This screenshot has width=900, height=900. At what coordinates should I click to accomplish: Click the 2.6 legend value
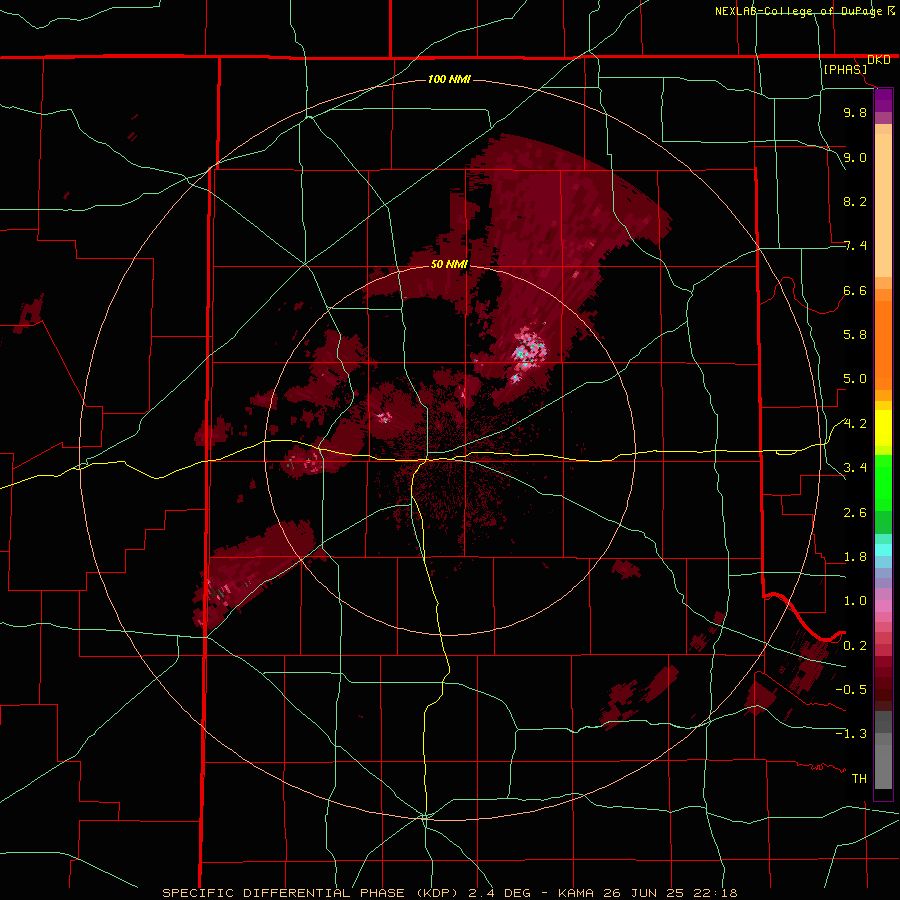[x=855, y=513]
